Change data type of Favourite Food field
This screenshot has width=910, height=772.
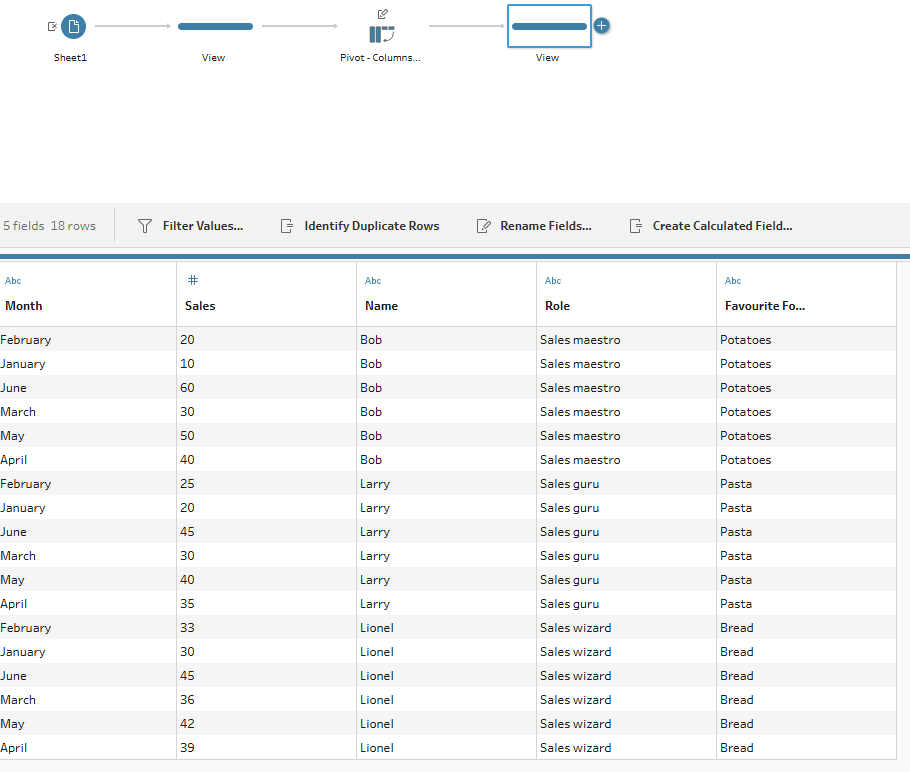pyautogui.click(x=733, y=281)
